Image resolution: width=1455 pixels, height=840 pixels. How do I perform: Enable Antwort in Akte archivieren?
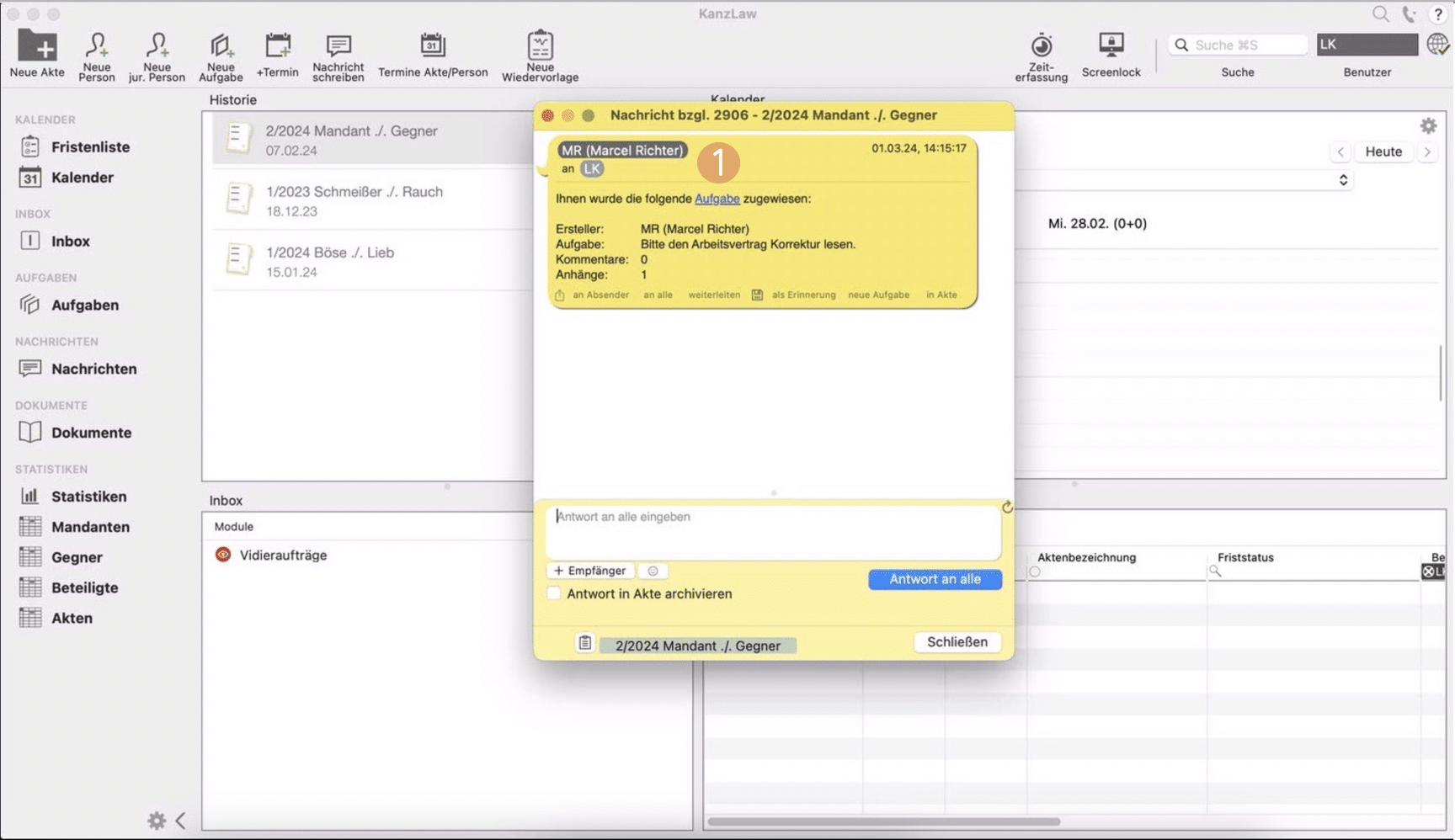point(554,593)
